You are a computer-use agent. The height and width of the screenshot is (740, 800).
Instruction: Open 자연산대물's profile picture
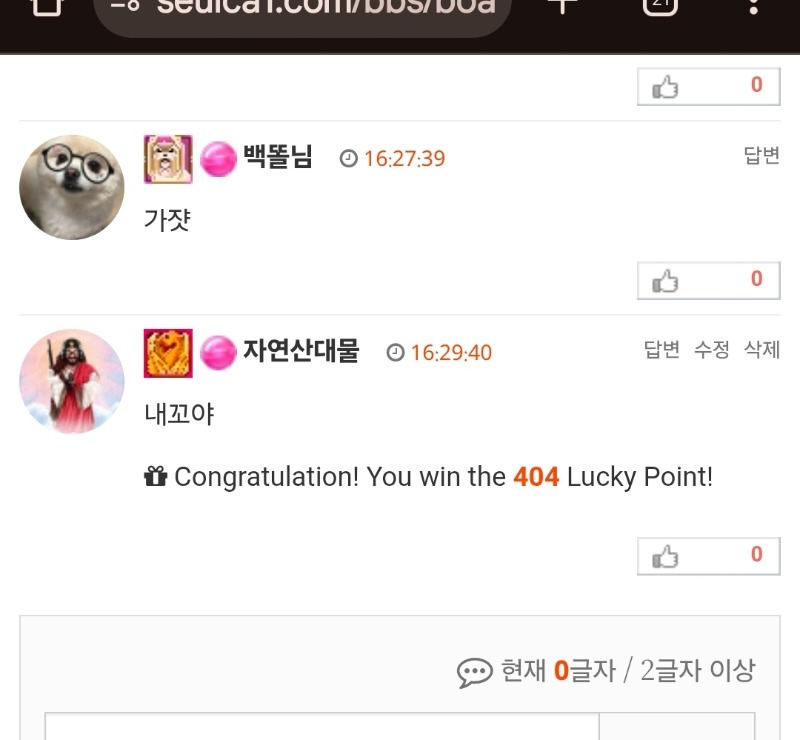click(x=72, y=381)
